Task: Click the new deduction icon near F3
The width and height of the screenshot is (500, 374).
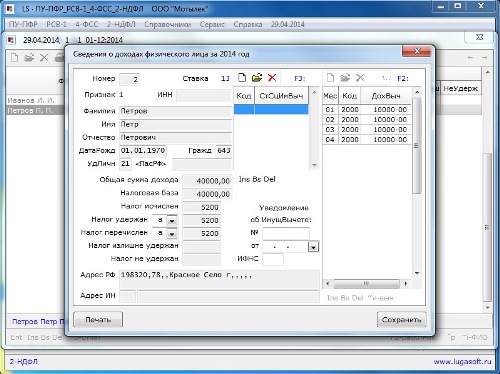Action: (x=242, y=78)
